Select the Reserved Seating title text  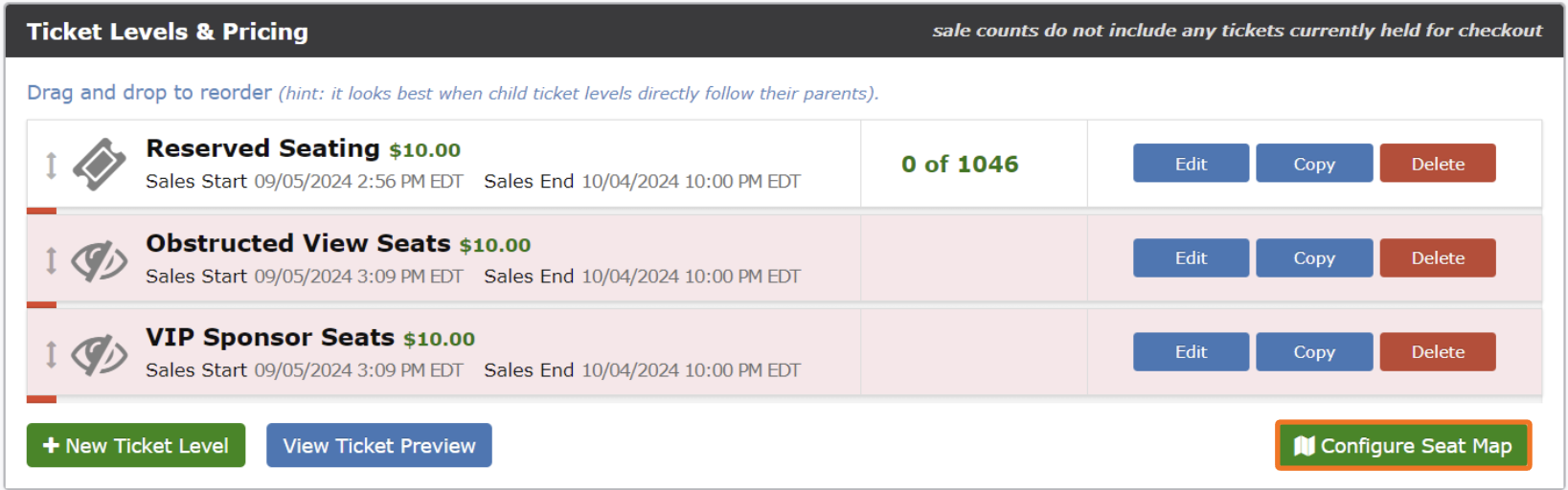[262, 148]
